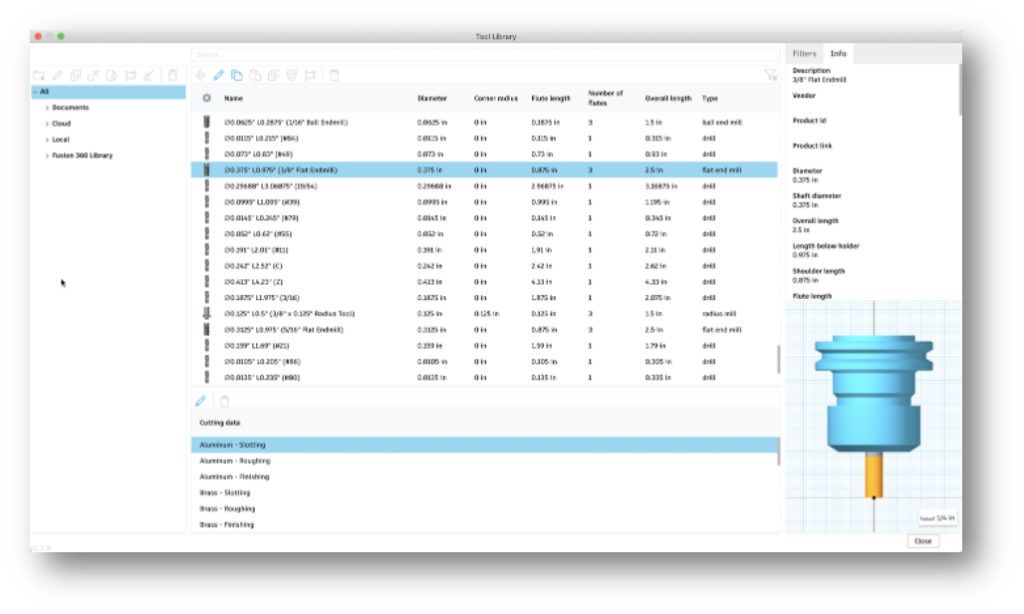The height and width of the screenshot is (614, 1024).
Task: Clear the filter icon above the column headers
Action: pyautogui.click(x=770, y=75)
